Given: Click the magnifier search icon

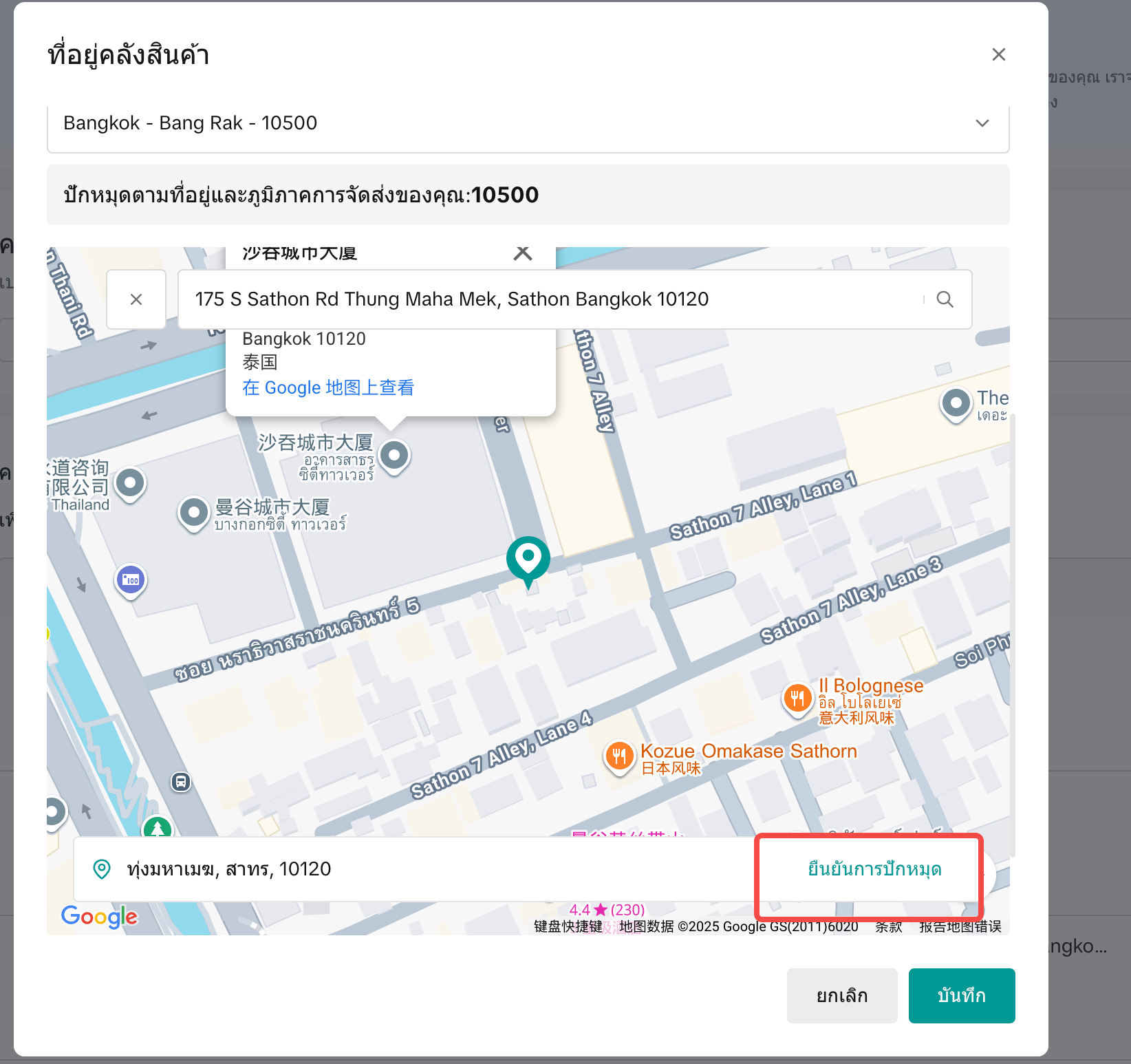Looking at the screenshot, I should 945,299.
